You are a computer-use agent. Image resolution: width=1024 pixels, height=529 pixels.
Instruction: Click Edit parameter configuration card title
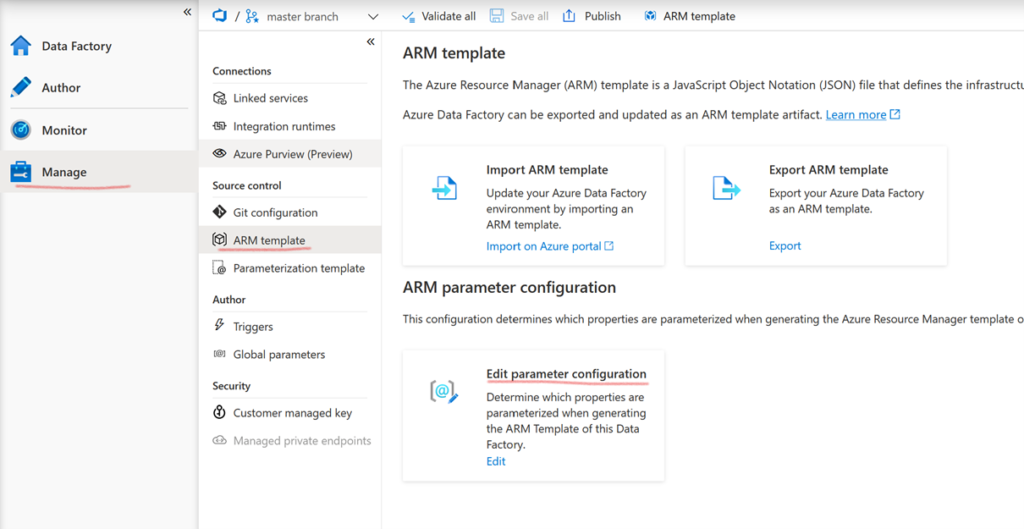click(x=566, y=374)
